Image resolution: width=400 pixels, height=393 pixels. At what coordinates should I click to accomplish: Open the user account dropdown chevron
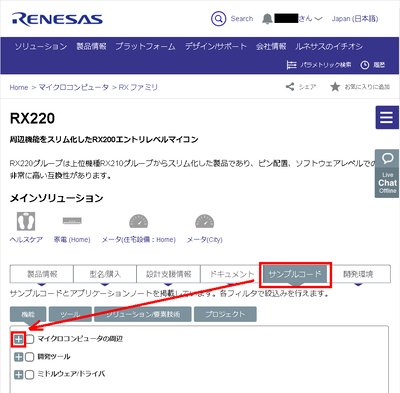pyautogui.click(x=318, y=19)
